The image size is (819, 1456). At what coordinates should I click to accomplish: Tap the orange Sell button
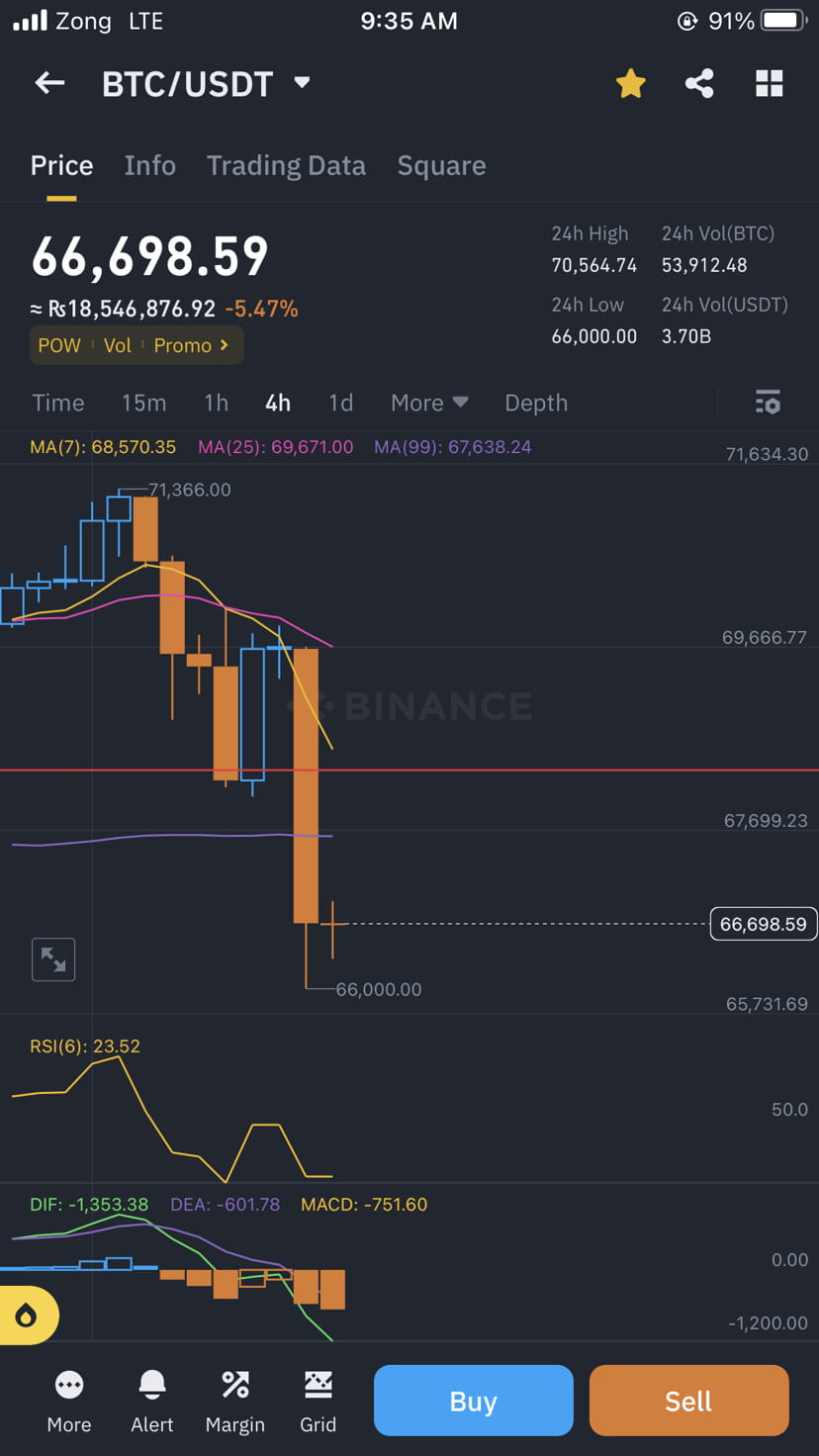[x=688, y=1401]
